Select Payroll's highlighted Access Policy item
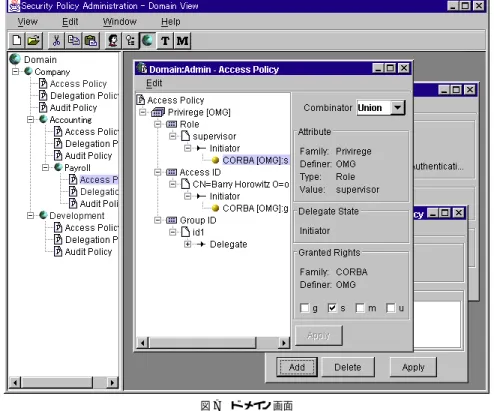Viewport: 494px width, 411px height. pos(99,180)
